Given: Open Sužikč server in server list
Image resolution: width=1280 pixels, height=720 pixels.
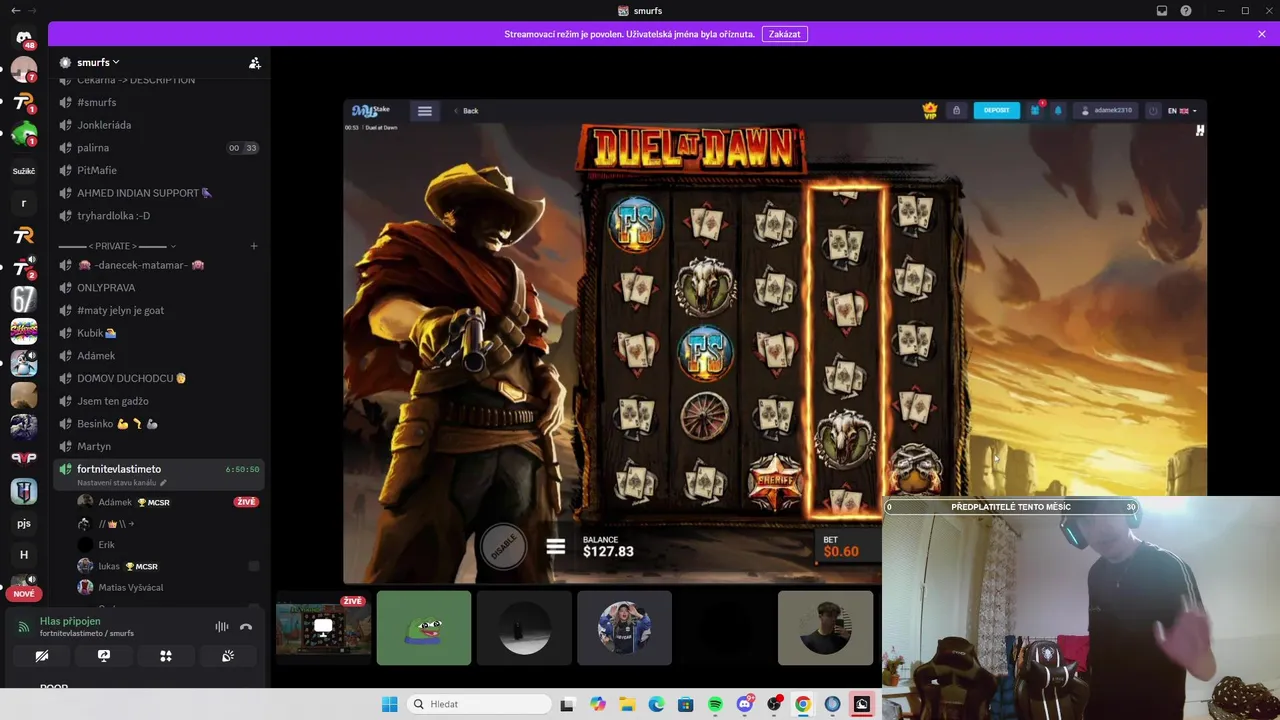Looking at the screenshot, I should [24, 171].
